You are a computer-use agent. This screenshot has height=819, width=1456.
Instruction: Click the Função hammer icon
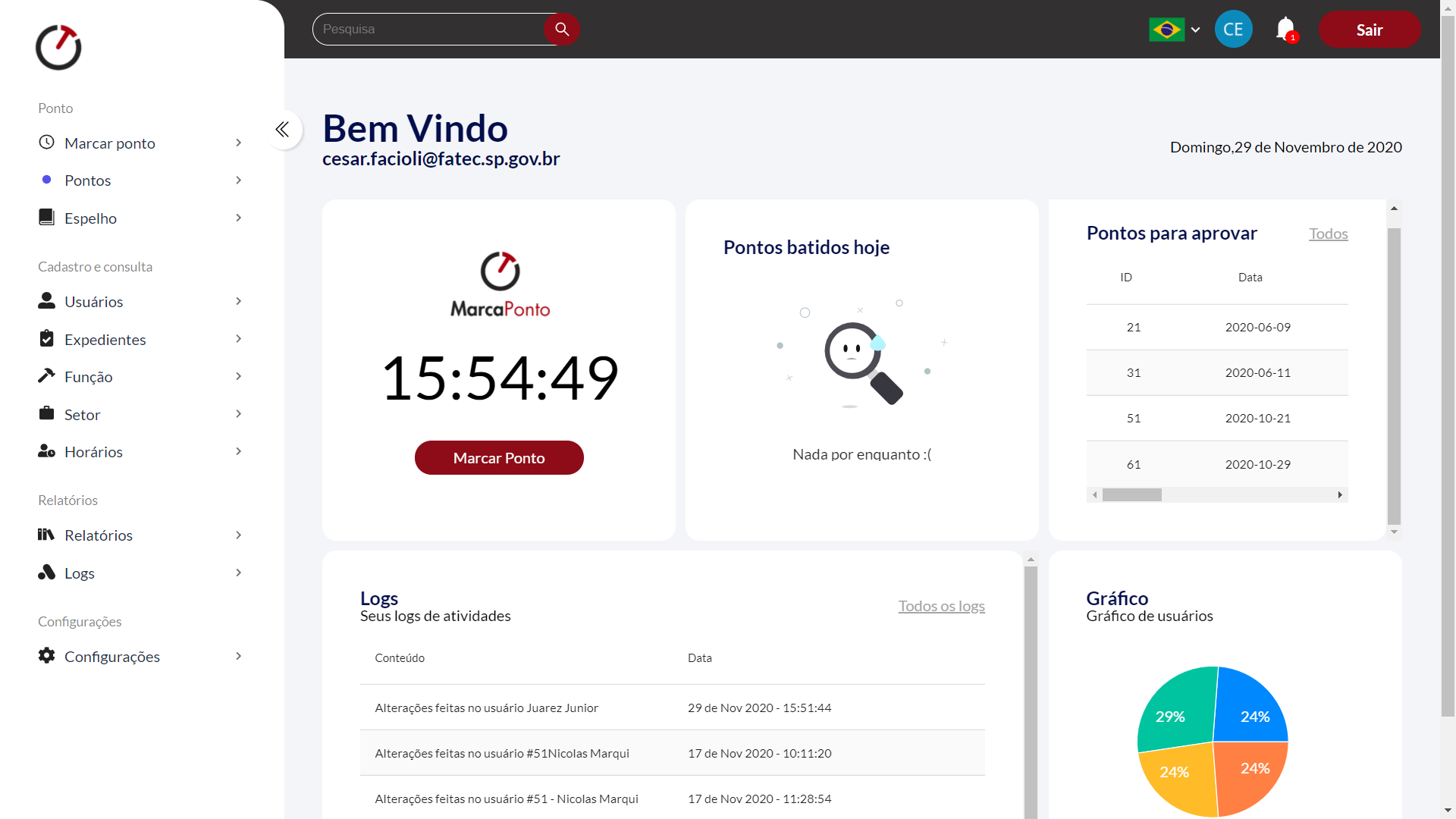pyautogui.click(x=46, y=376)
